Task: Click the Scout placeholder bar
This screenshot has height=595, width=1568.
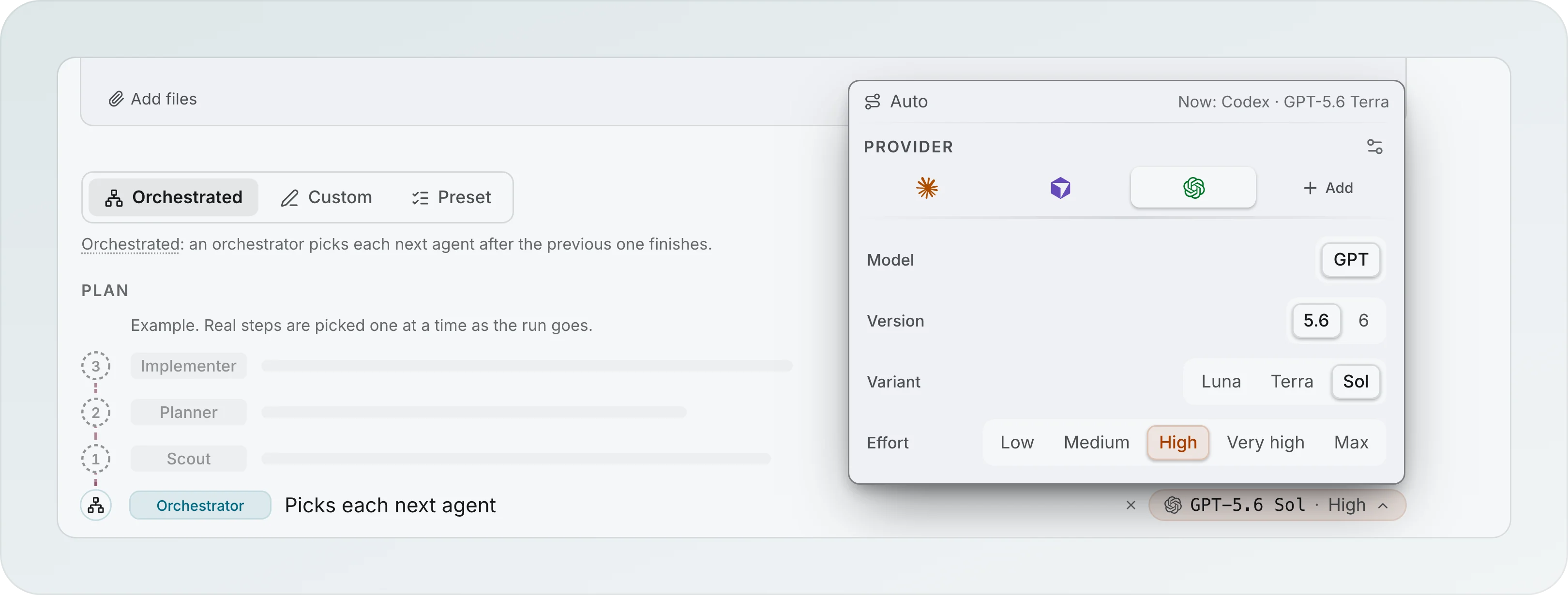Action: (x=515, y=459)
